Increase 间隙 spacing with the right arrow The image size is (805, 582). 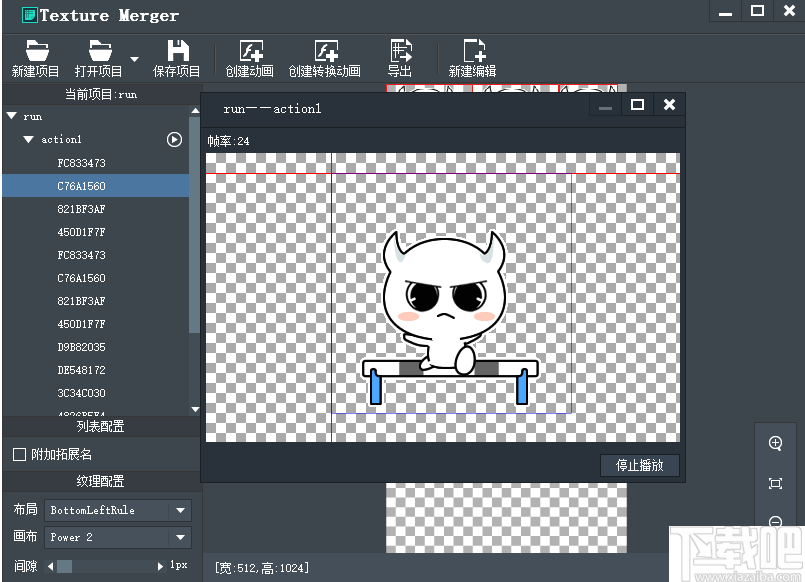pyautogui.click(x=158, y=565)
